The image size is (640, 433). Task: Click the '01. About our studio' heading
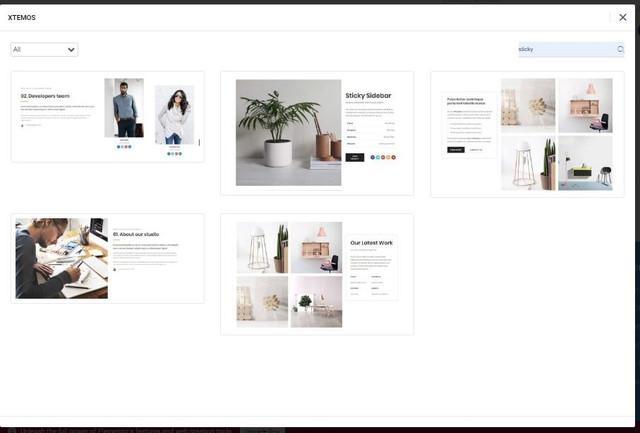(x=136, y=234)
